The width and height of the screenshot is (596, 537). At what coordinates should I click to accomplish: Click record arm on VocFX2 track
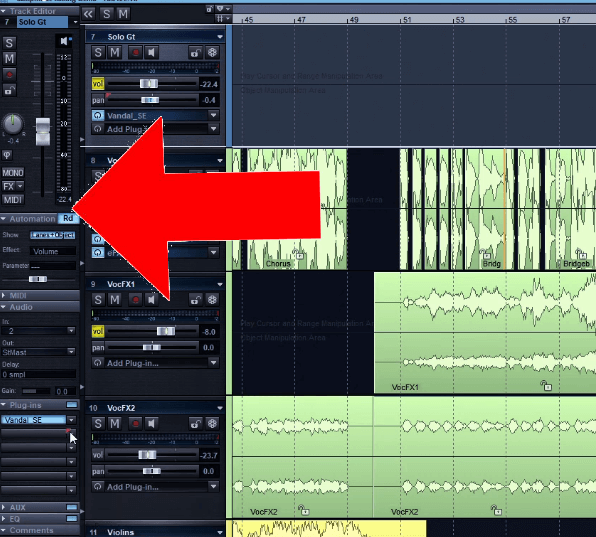[x=135, y=423]
